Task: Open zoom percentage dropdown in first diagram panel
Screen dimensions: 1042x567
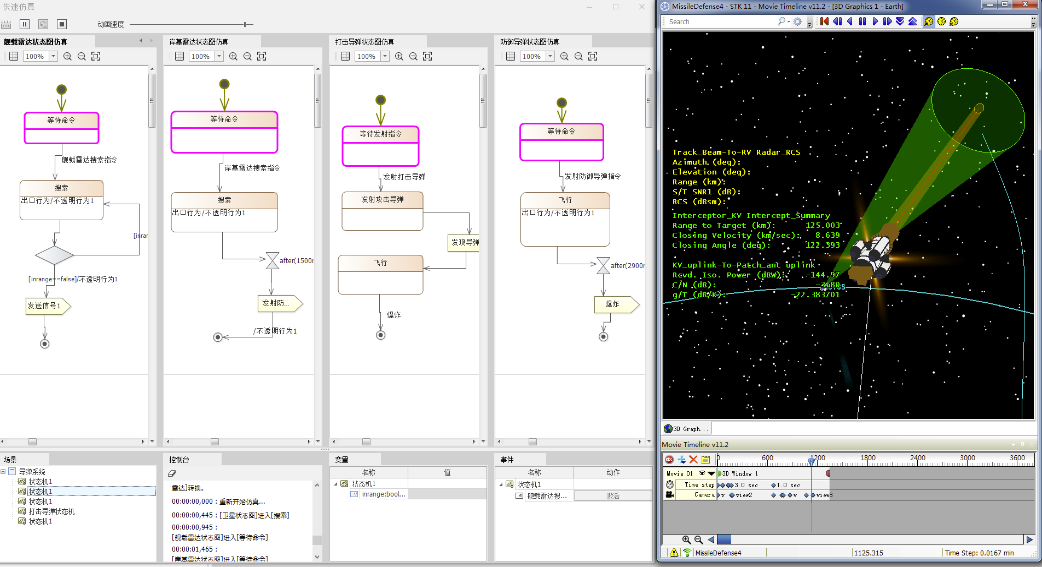Action: point(54,57)
